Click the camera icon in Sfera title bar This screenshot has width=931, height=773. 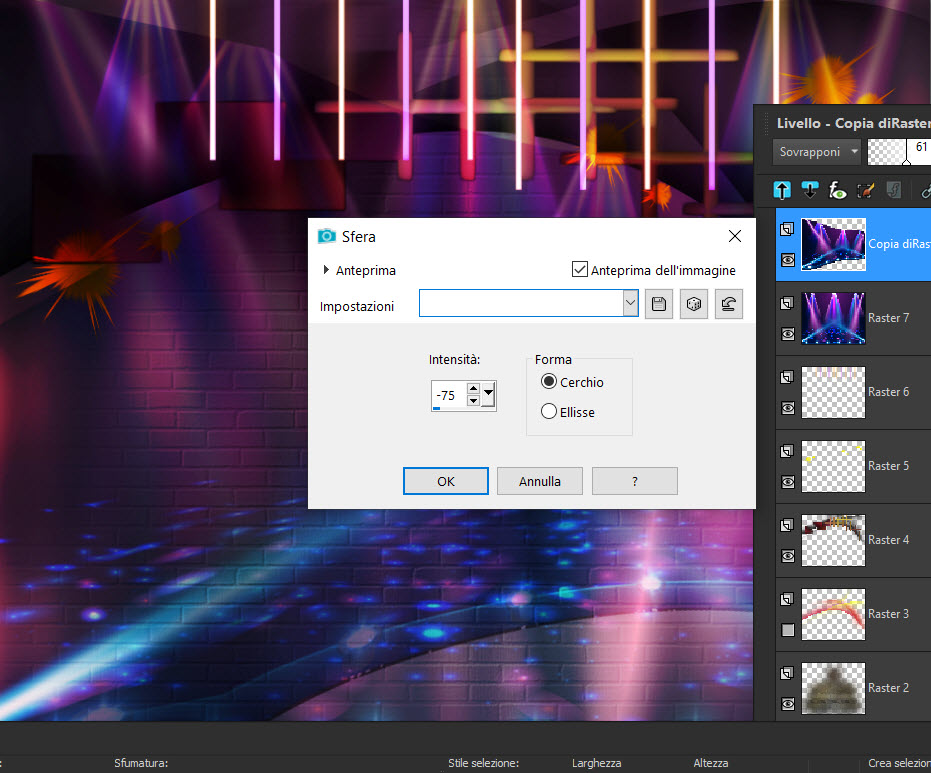point(327,236)
